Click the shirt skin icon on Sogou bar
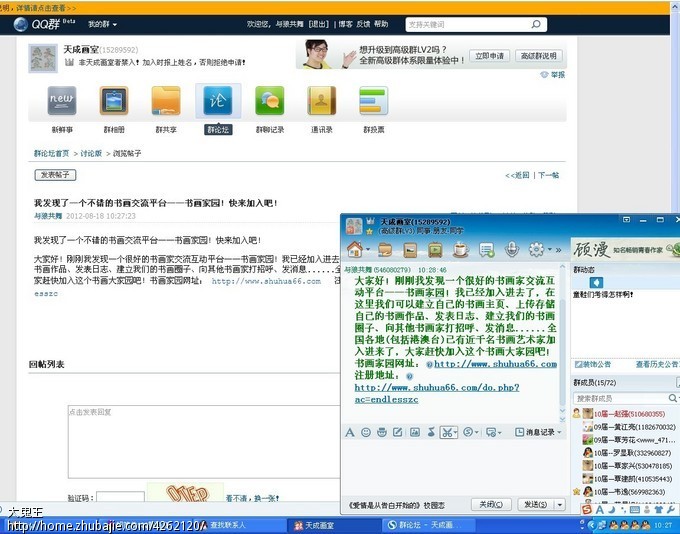680x534 pixels. pyautogui.click(x=658, y=509)
